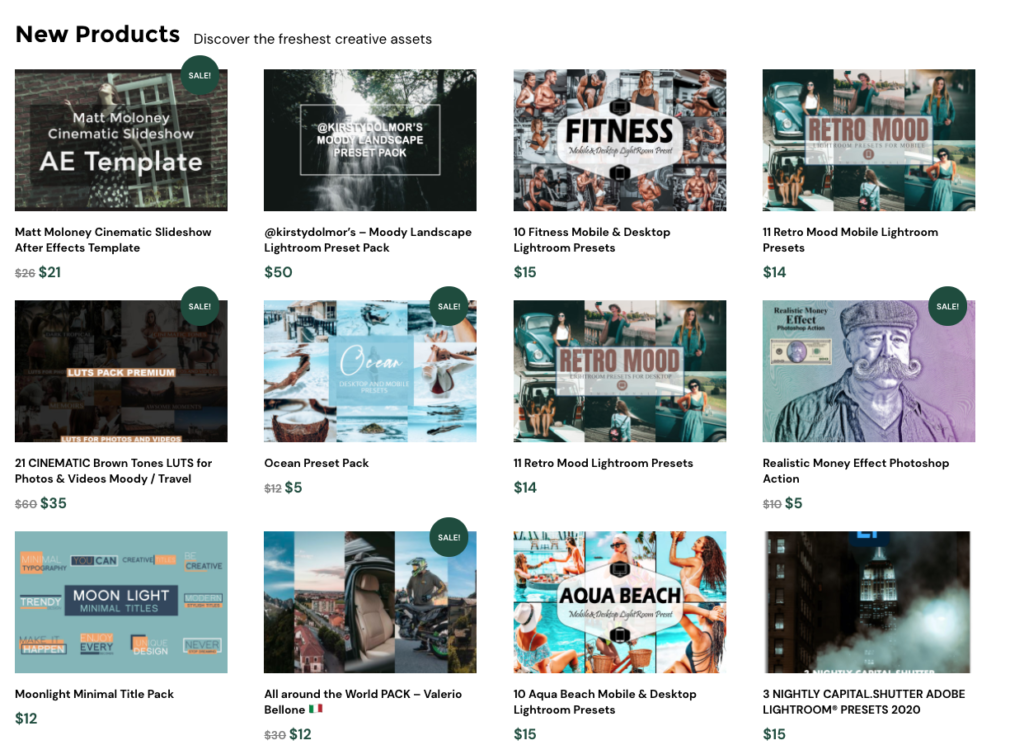Open the 21 CINEMATIC Brown Tones LUTS link

(114, 471)
